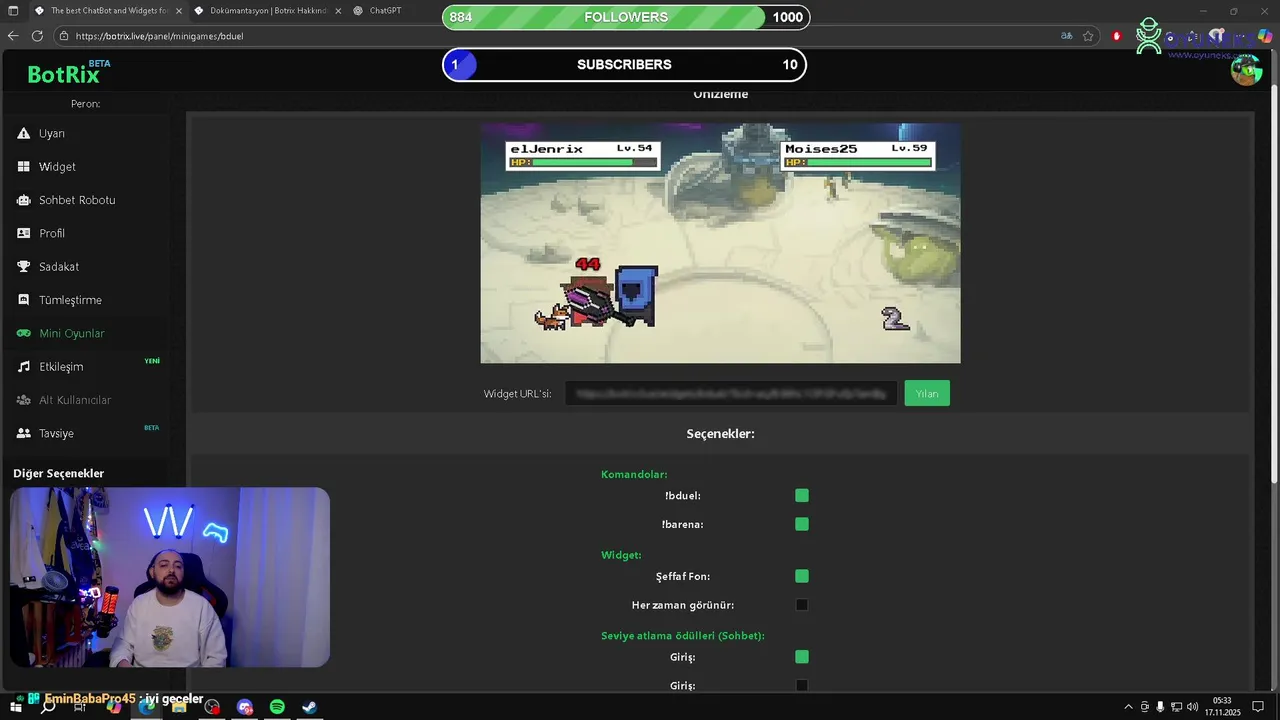Open the translate page icon in address bar
The image size is (1280, 720).
(1067, 36)
